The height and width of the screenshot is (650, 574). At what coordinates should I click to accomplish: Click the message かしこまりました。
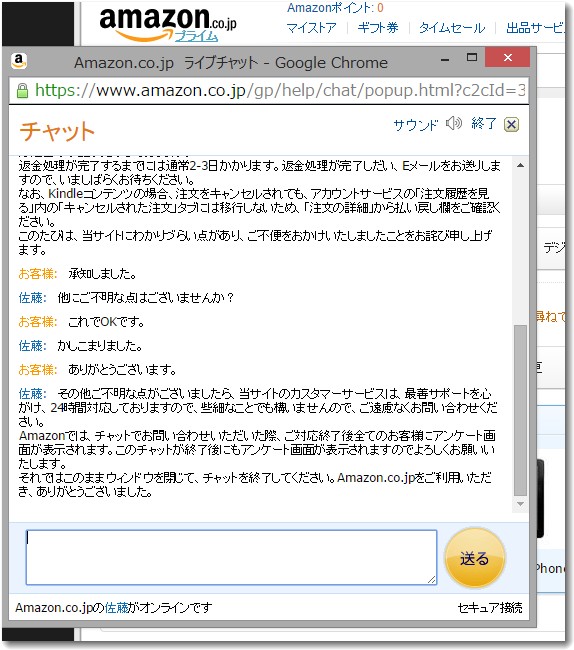(x=99, y=346)
